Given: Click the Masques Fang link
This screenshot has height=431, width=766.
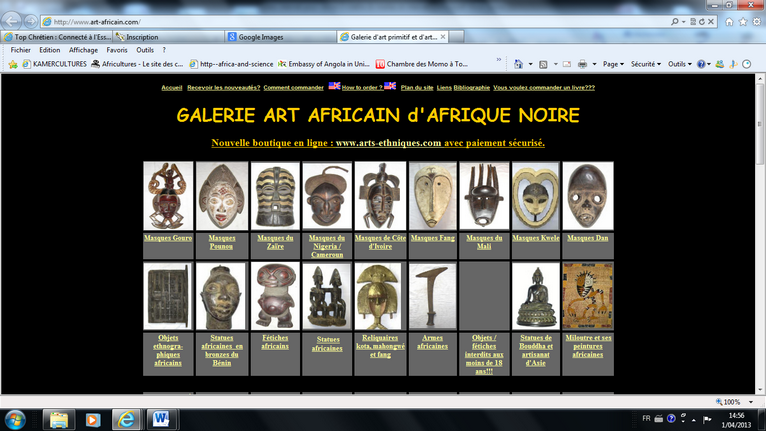Looking at the screenshot, I should [x=433, y=238].
